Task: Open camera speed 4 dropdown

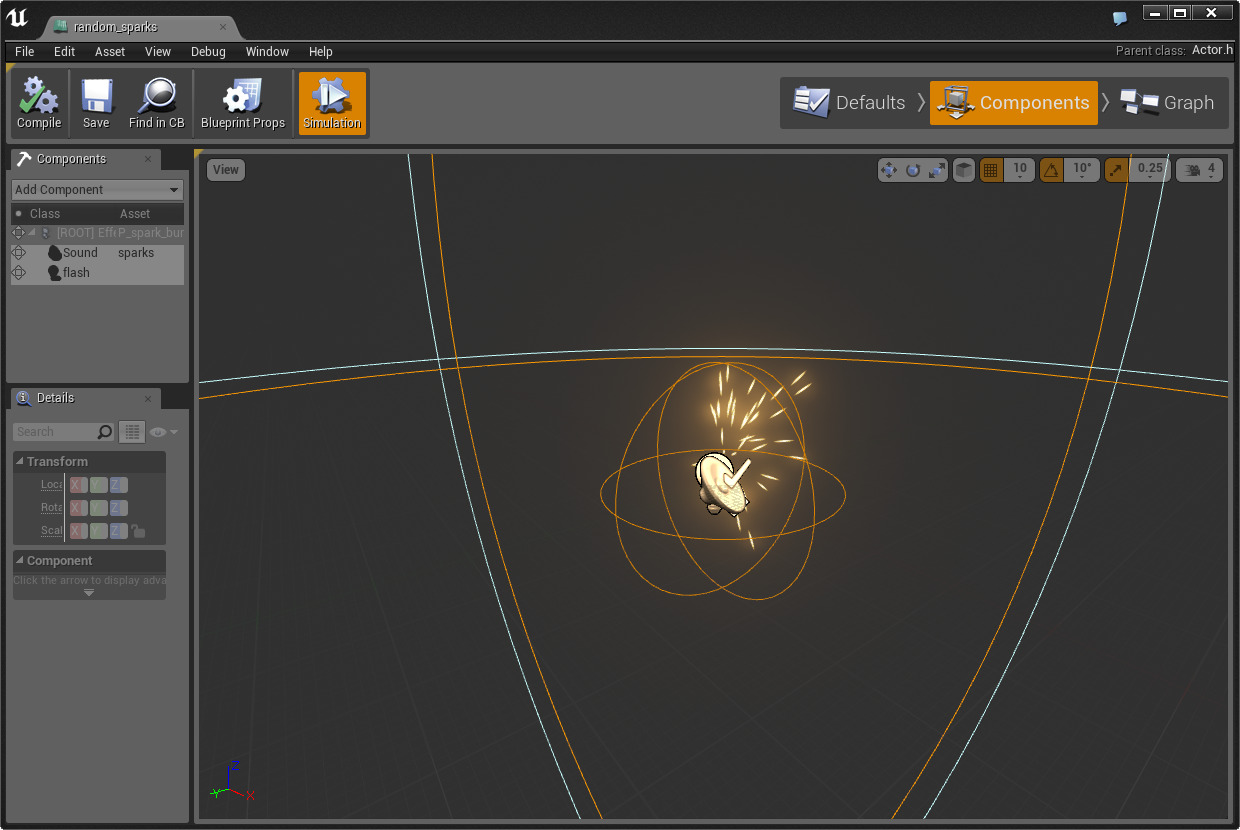Action: [1199, 170]
